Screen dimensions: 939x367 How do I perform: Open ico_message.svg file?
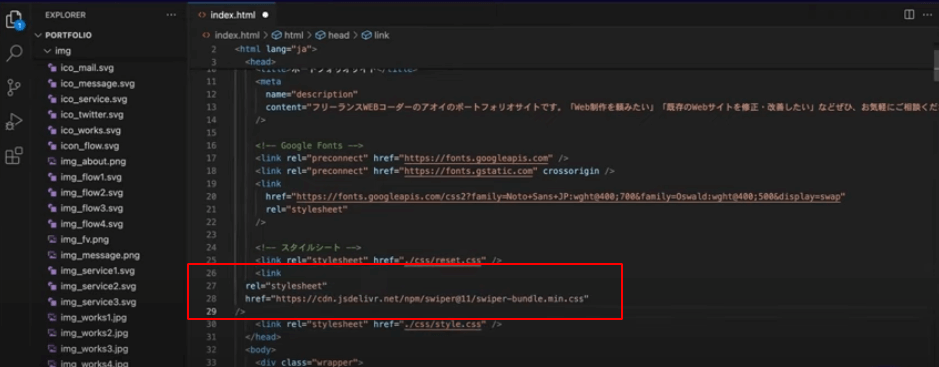(x=98, y=83)
